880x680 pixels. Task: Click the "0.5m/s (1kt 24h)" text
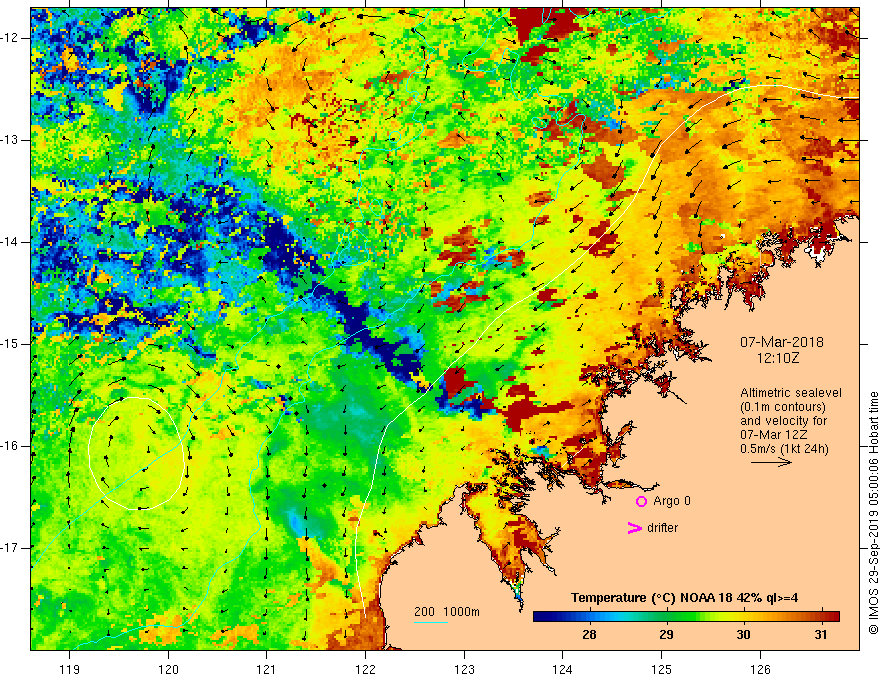(x=784, y=449)
